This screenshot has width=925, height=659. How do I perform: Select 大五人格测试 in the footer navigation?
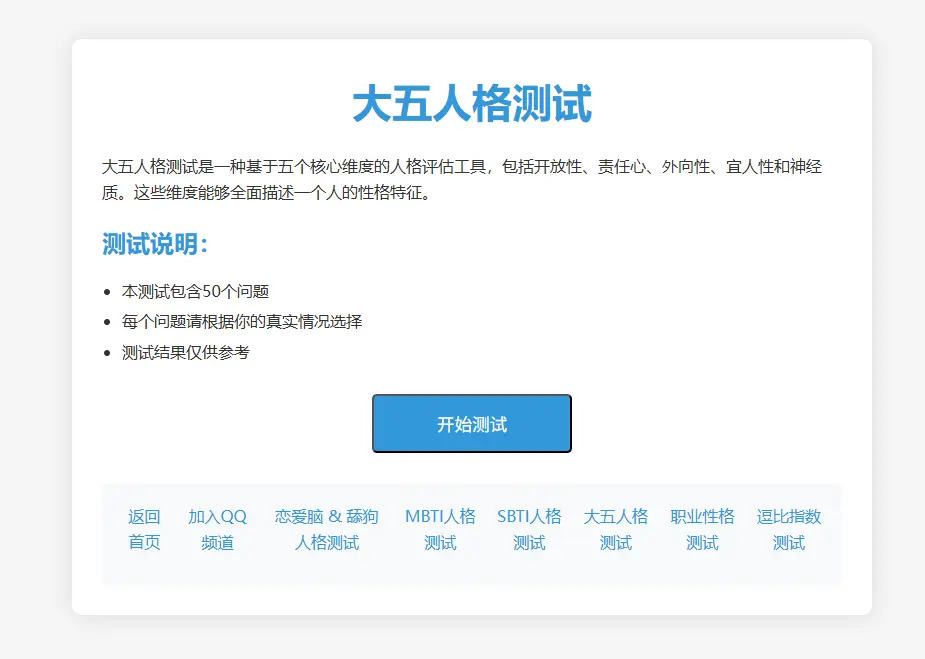[616, 529]
